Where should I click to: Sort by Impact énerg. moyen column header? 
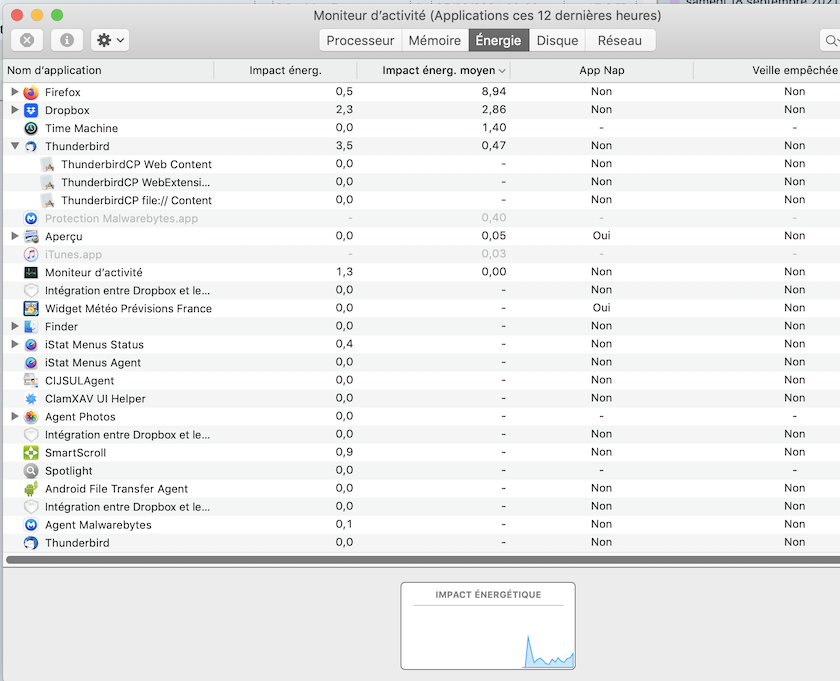tap(434, 70)
